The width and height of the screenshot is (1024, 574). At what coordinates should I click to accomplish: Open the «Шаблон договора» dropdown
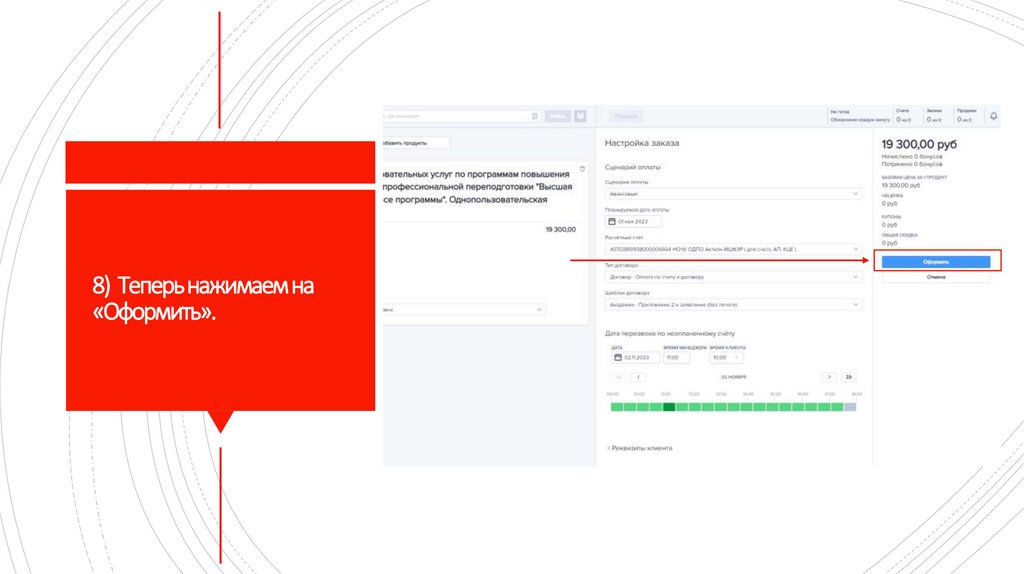[x=733, y=304]
